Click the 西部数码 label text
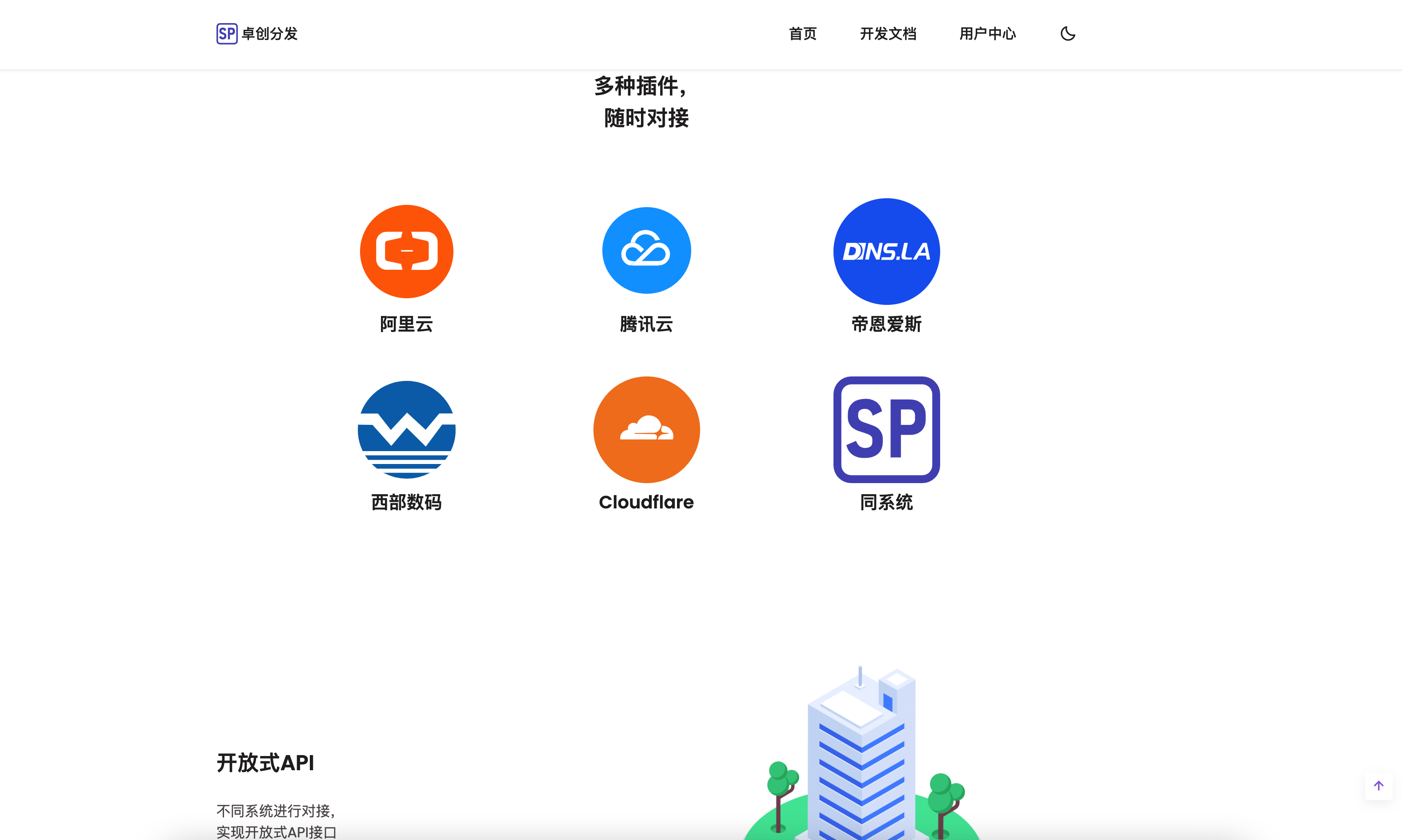The image size is (1402, 840). [406, 503]
